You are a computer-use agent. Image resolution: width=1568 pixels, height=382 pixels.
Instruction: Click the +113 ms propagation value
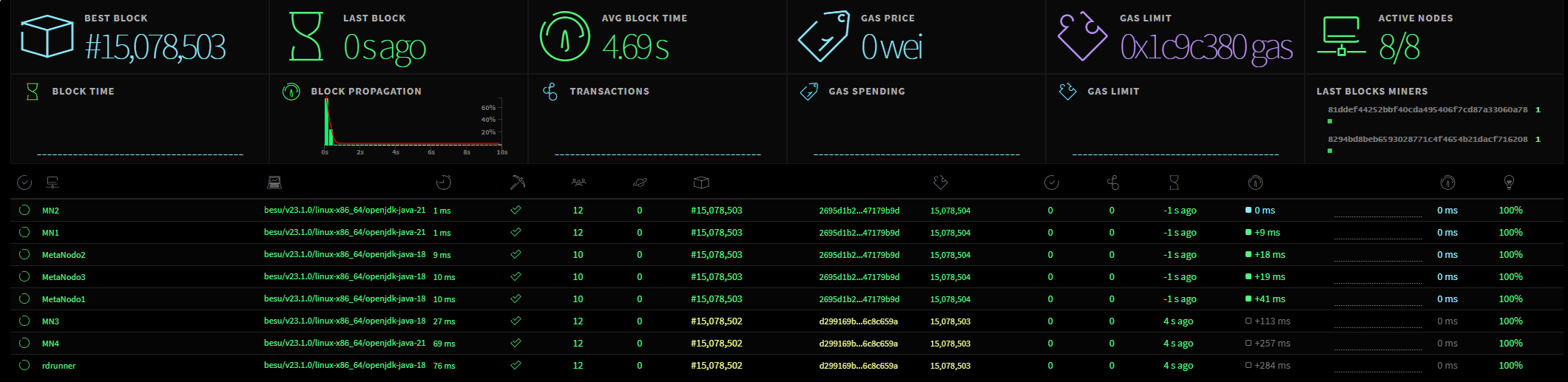pyautogui.click(x=1272, y=321)
